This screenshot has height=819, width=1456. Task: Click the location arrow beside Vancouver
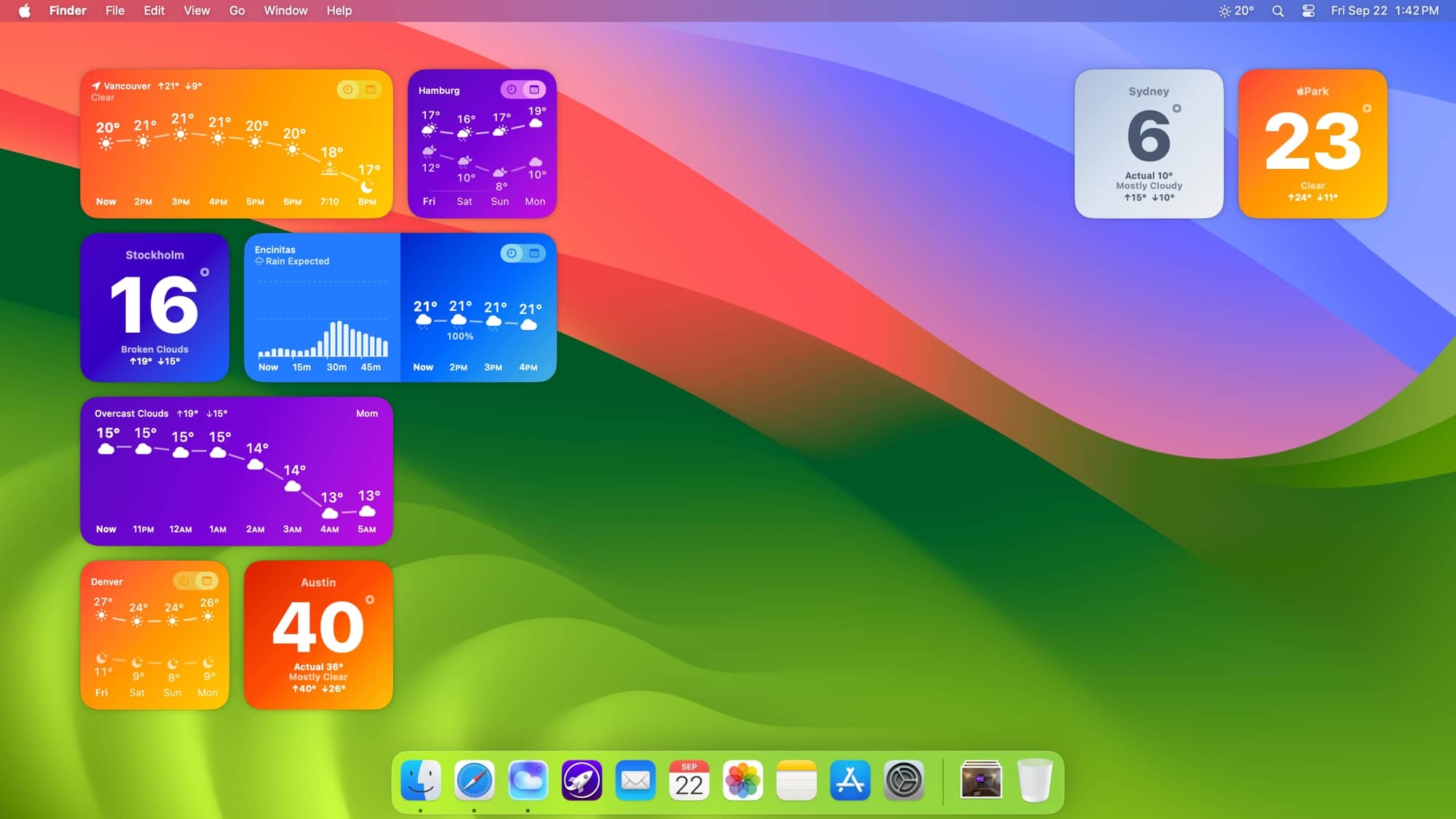click(x=96, y=86)
